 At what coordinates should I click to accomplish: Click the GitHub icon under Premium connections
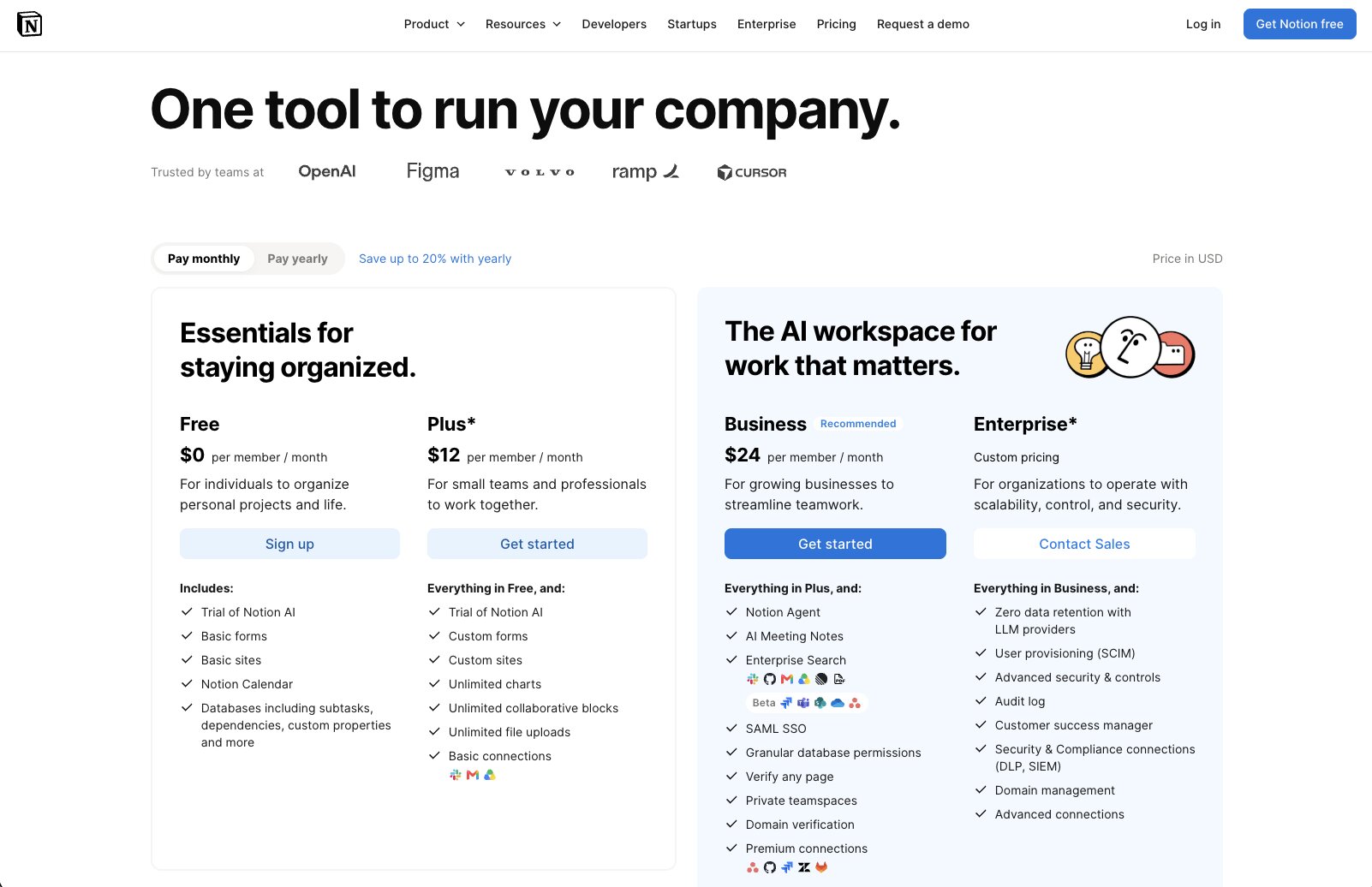(x=770, y=867)
